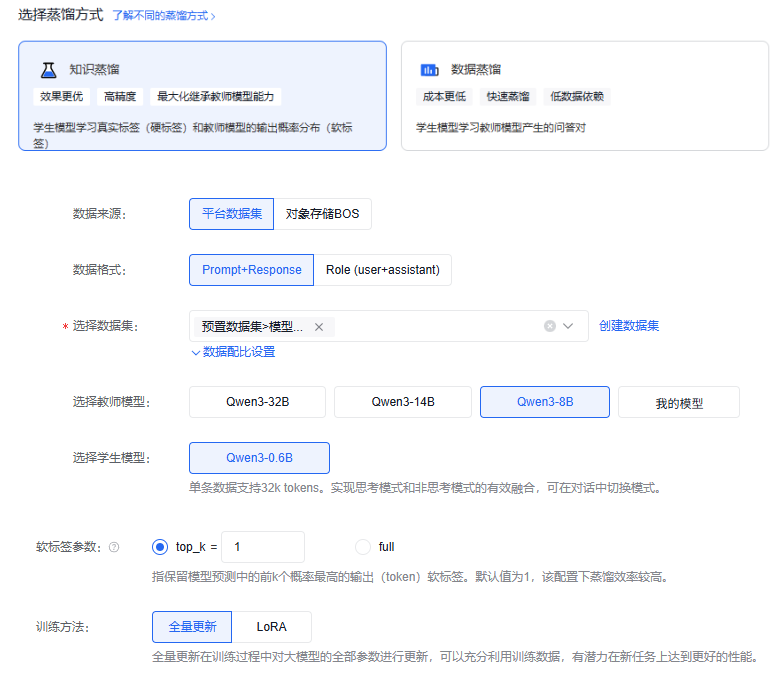Click the 选择学生模型 label
Viewport: 771px width, 674px height.
tap(111, 458)
